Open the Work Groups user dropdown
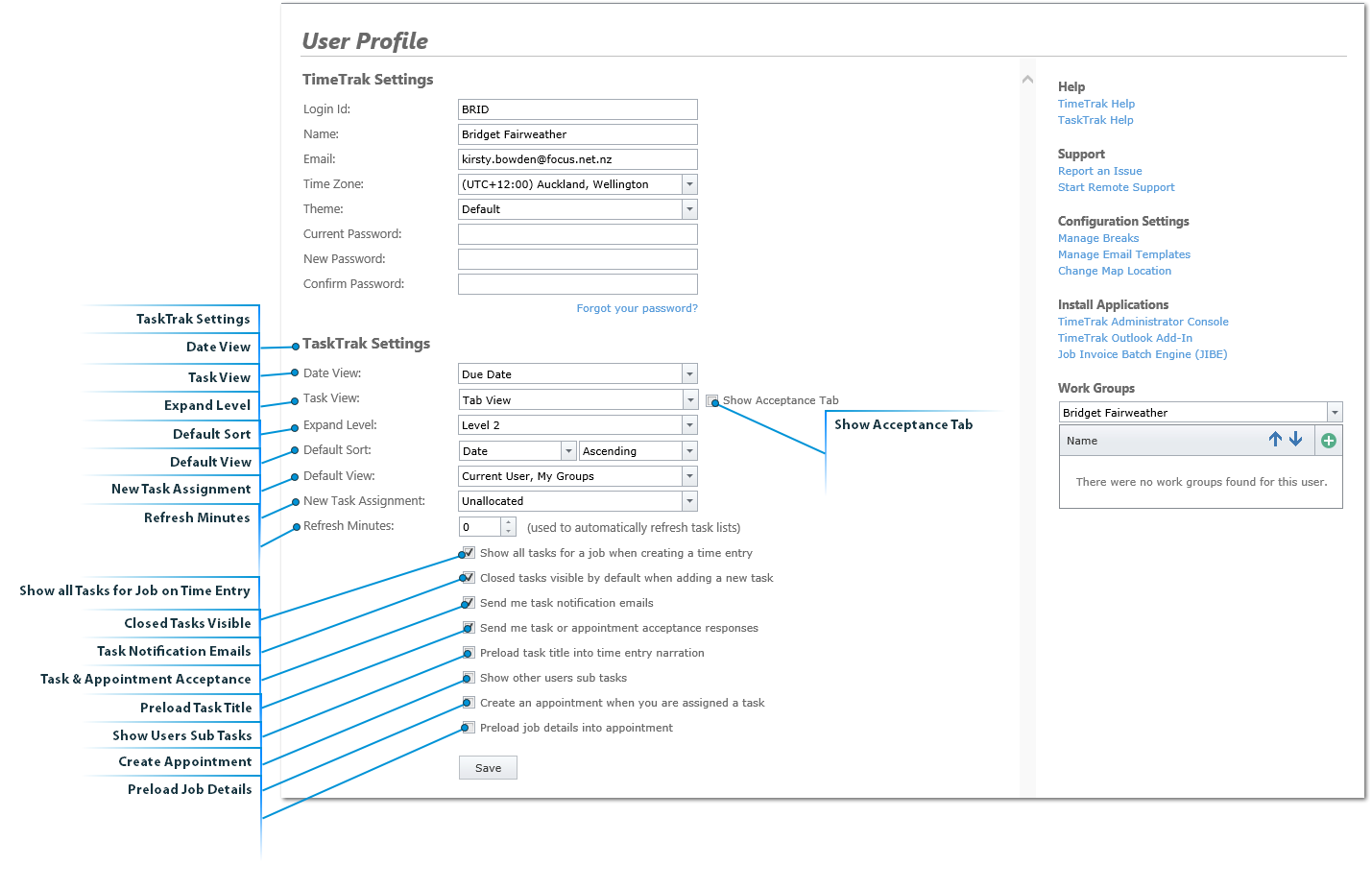Screen dimensions: 1372x889 [x=1335, y=413]
